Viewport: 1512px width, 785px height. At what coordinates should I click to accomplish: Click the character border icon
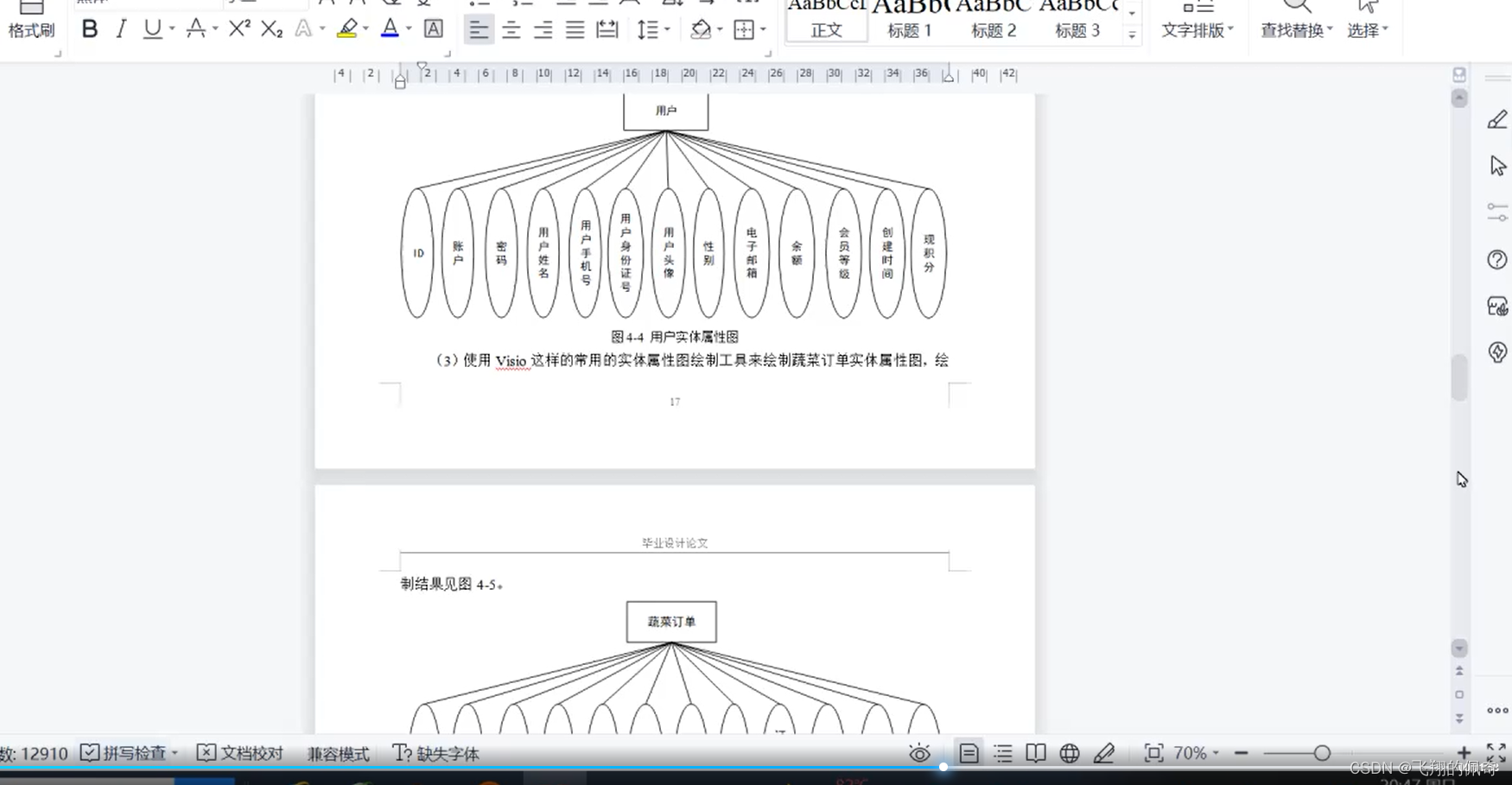point(434,29)
